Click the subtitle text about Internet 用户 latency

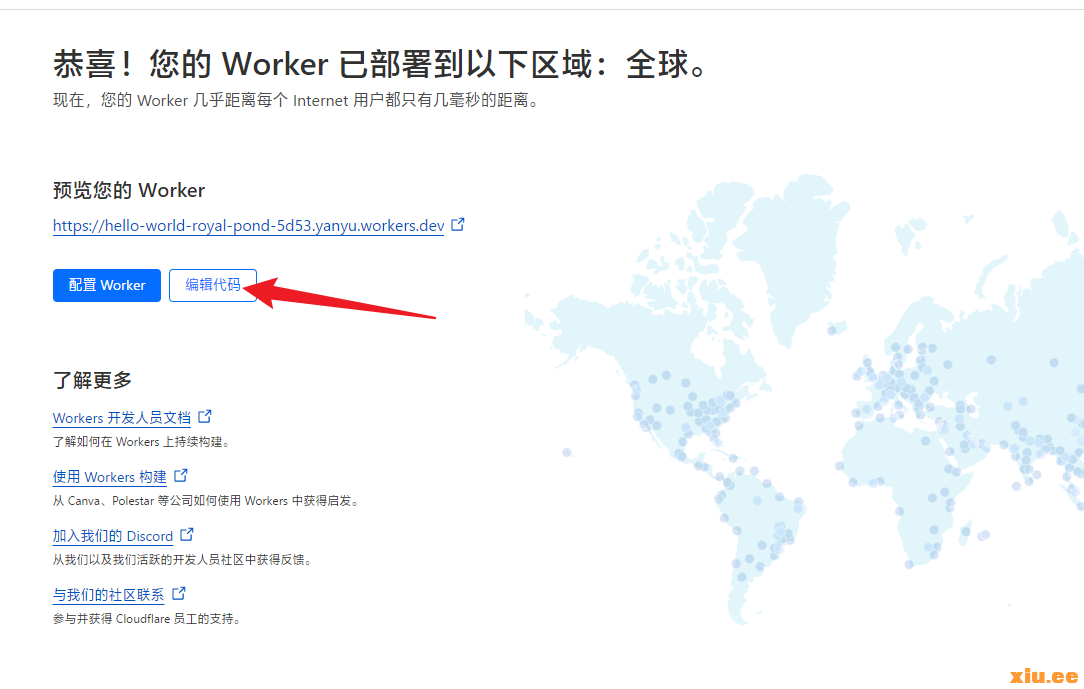296,101
